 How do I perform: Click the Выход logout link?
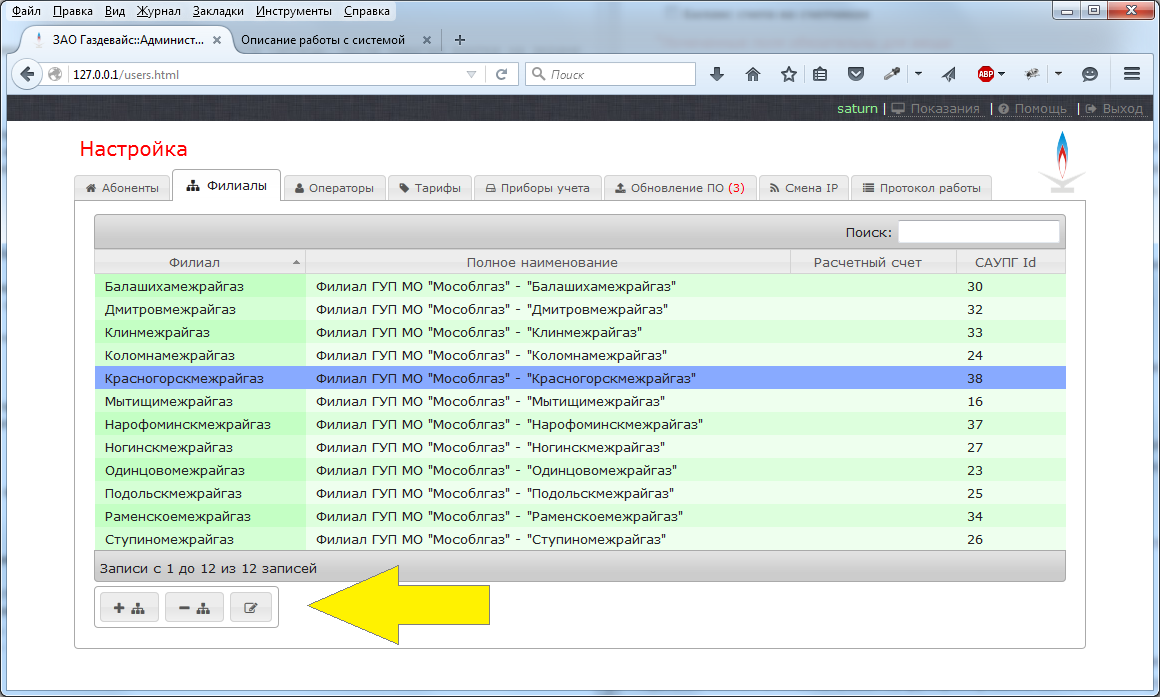click(x=1114, y=108)
